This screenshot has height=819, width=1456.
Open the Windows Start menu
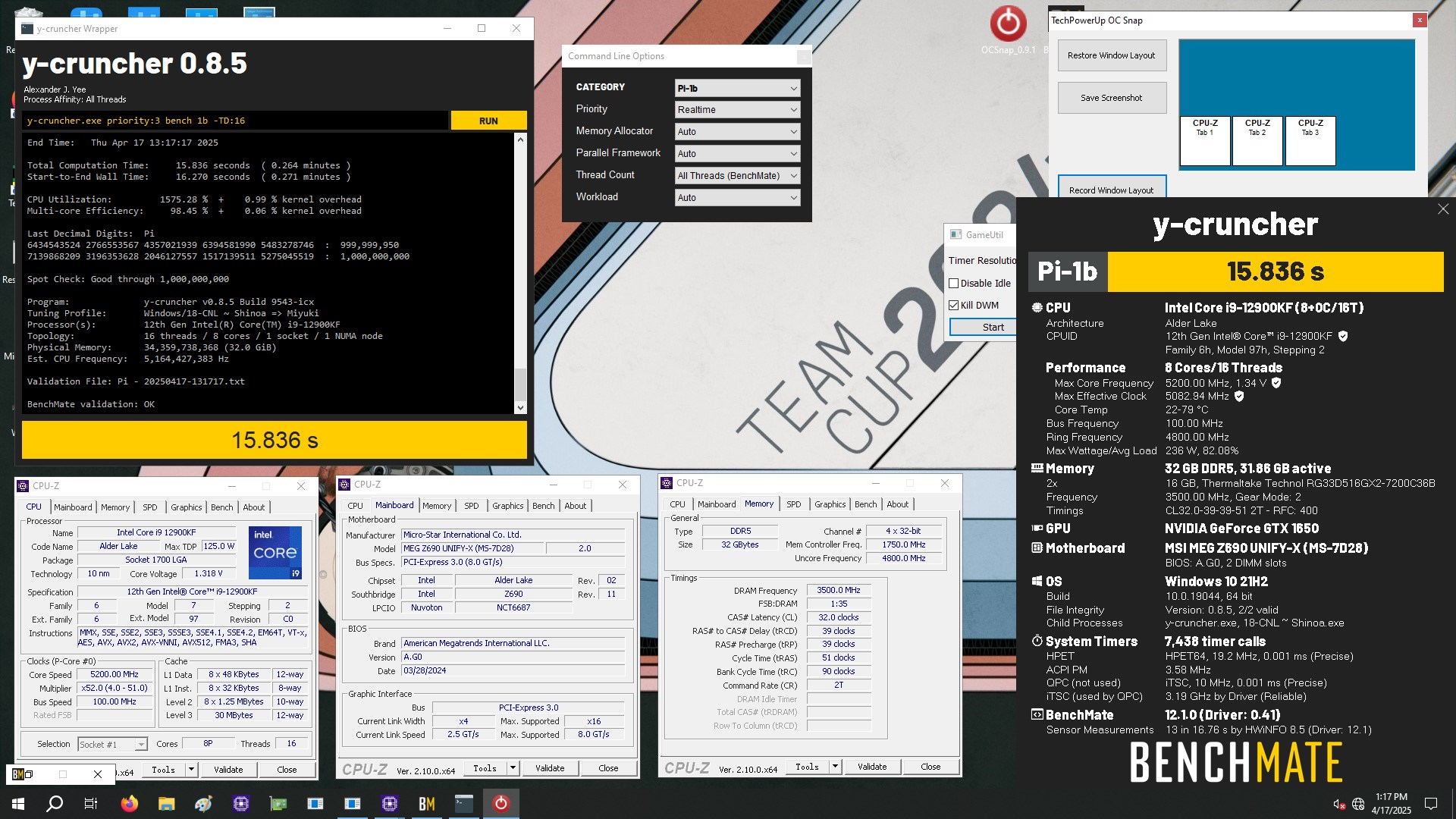pyautogui.click(x=18, y=804)
